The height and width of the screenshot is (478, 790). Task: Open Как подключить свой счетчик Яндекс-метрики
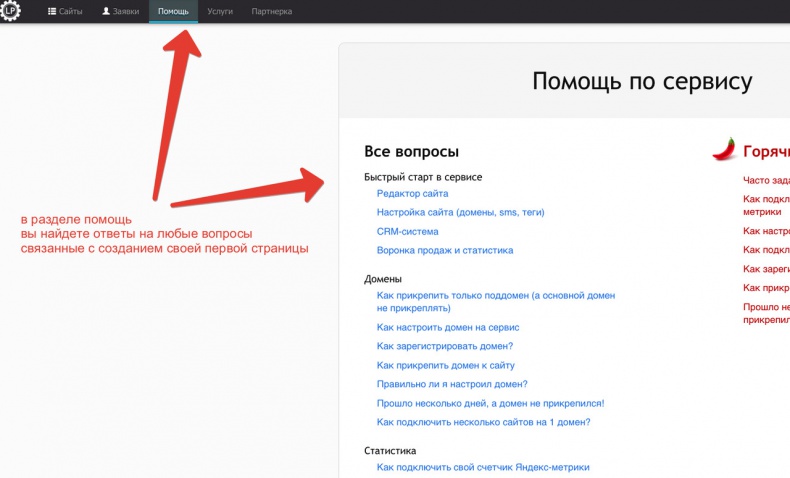coord(483,467)
